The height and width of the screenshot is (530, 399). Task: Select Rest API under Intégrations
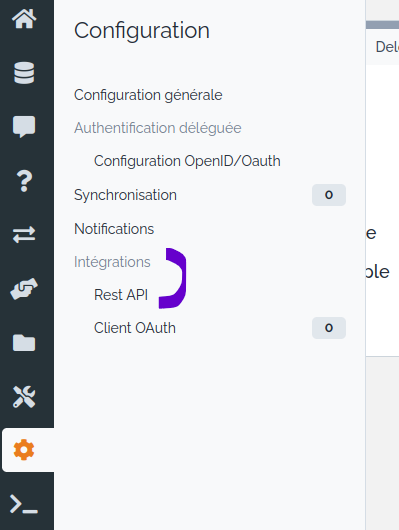coord(121,295)
